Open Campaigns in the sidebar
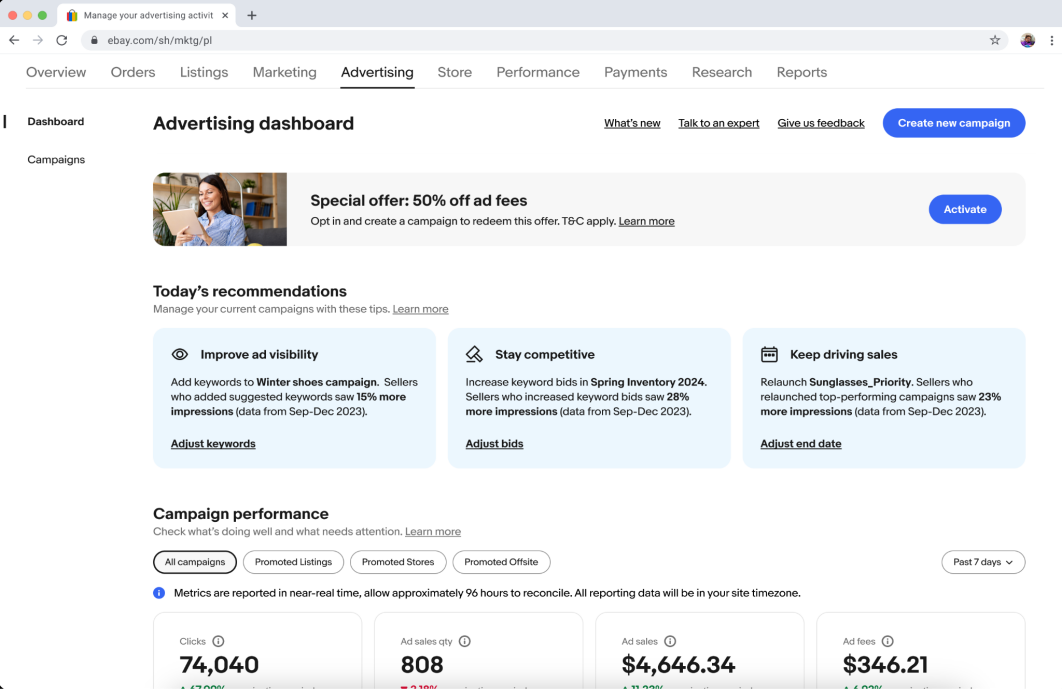The width and height of the screenshot is (1062, 689). point(56,159)
